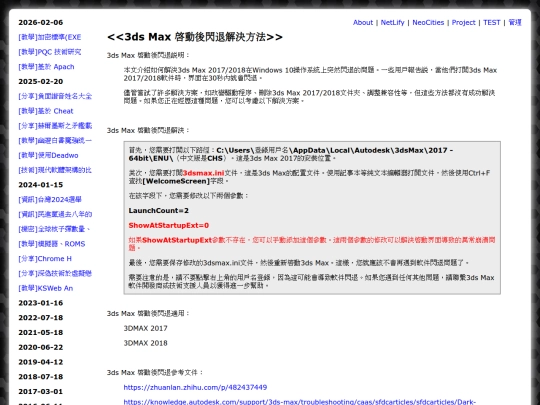
Task: Open the About link in top navigation
Action: pos(363,22)
